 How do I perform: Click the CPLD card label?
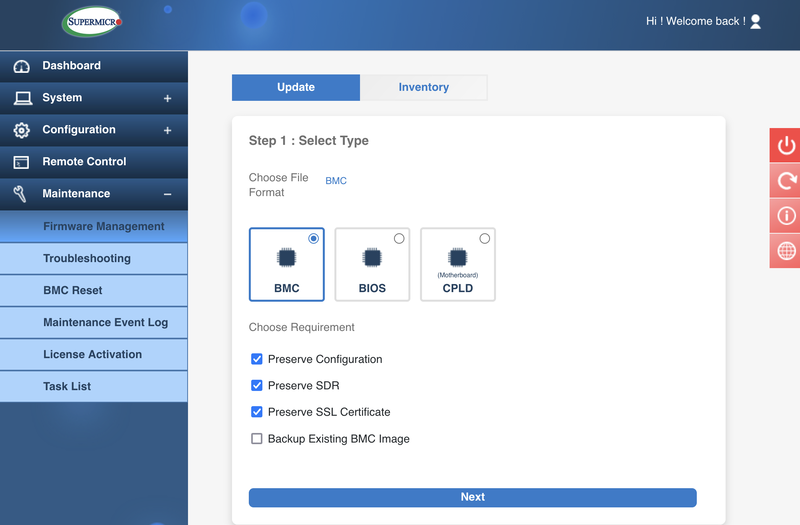tap(458, 288)
